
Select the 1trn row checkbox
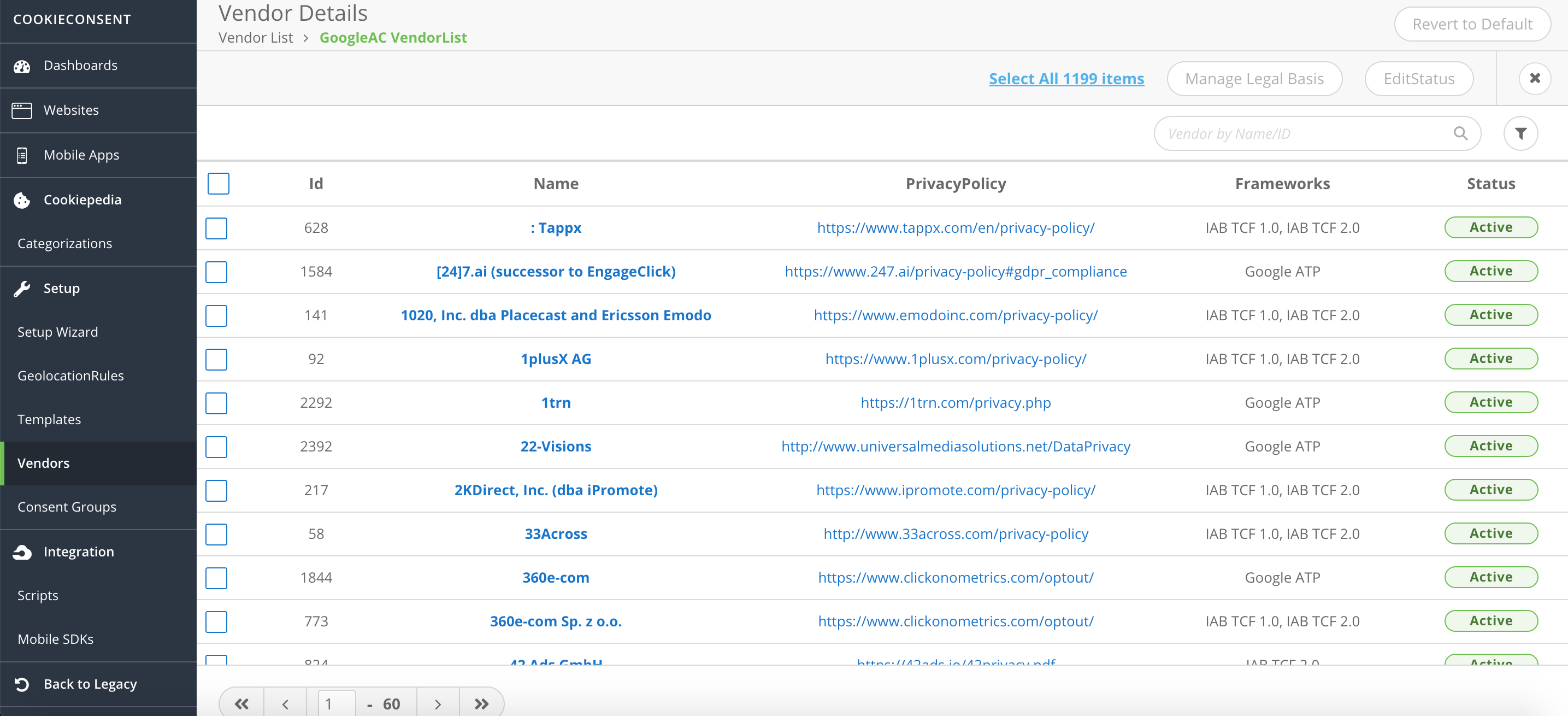pyautogui.click(x=216, y=403)
